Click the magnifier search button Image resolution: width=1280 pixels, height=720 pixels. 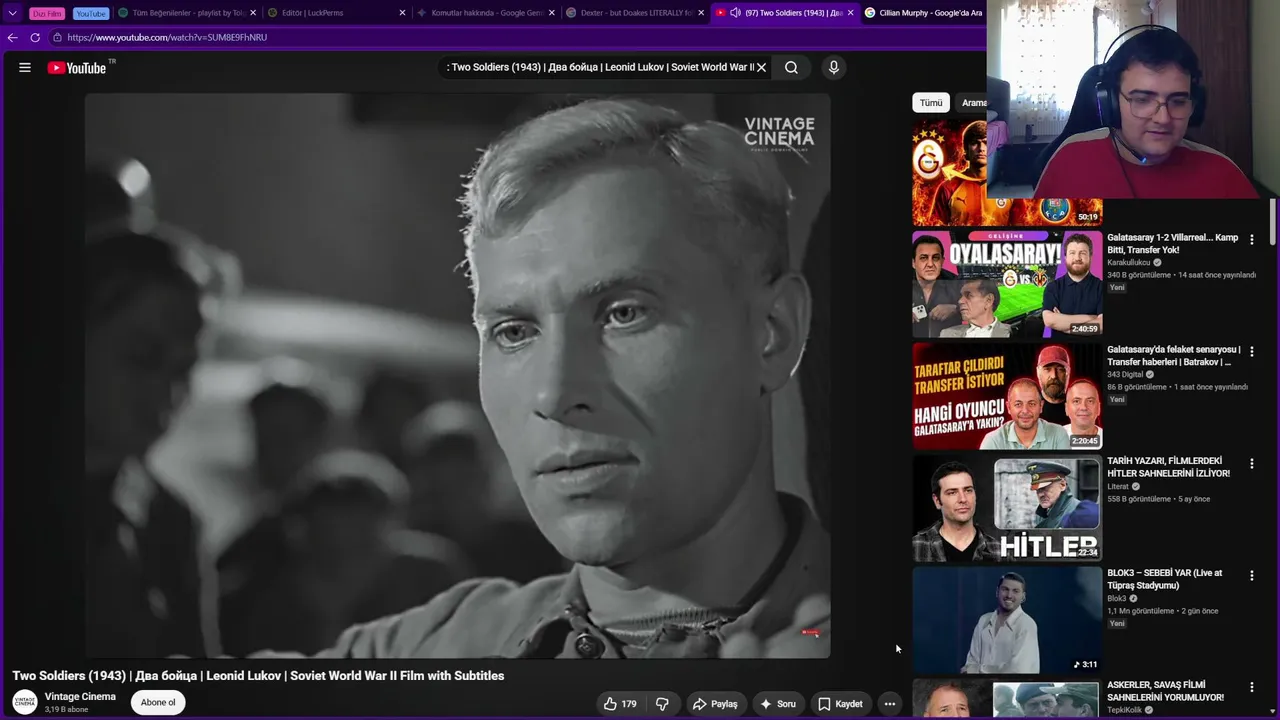(791, 67)
